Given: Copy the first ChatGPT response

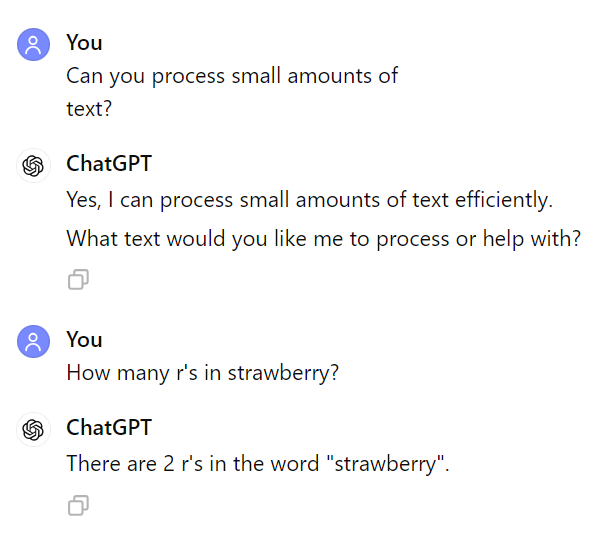Looking at the screenshot, I should click(x=78, y=280).
